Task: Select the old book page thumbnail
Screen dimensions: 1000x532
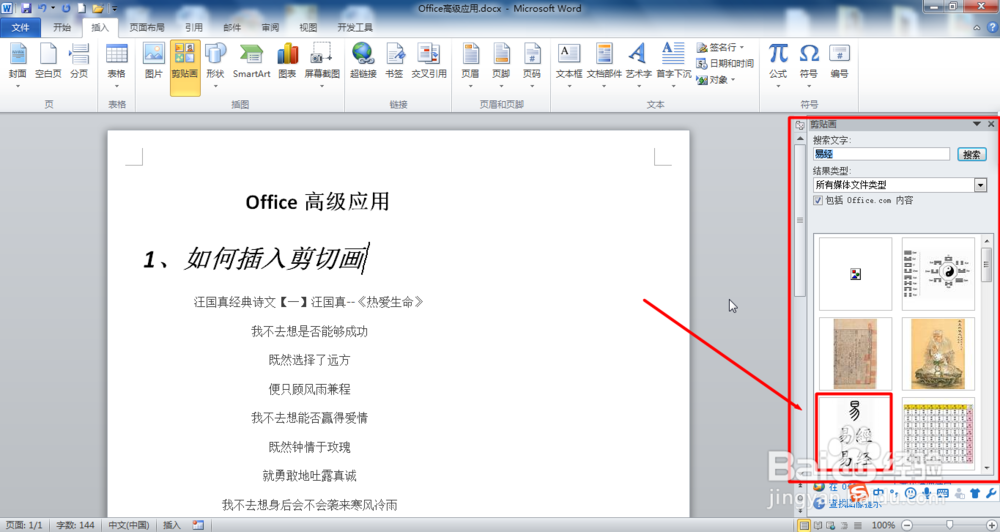Action: tap(855, 353)
